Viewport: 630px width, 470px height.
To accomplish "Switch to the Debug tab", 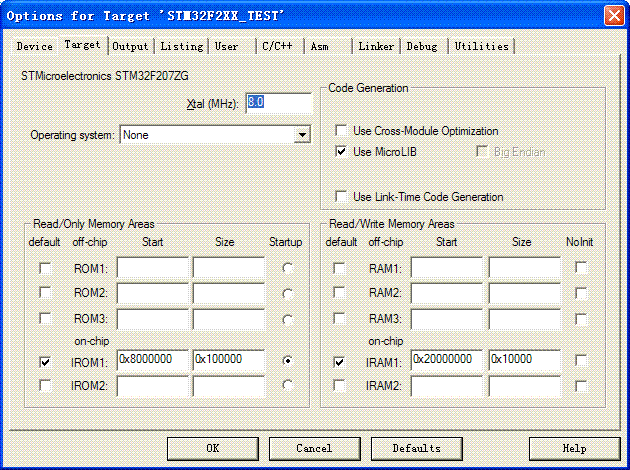I will click(x=423, y=46).
